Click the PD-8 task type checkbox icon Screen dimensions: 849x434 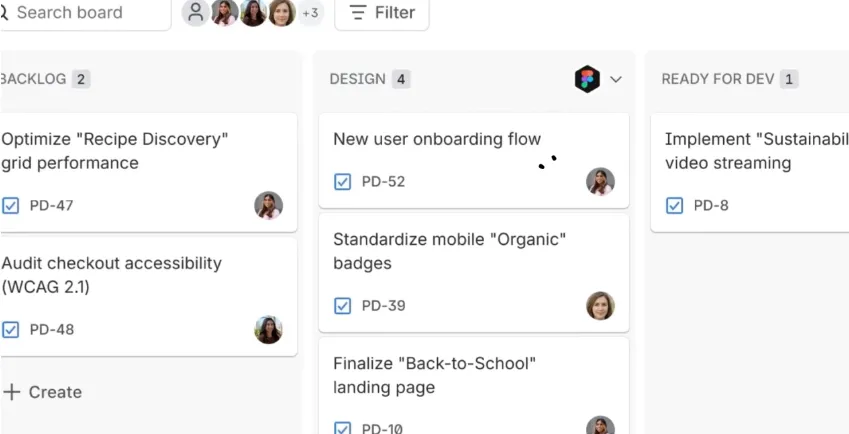click(674, 205)
